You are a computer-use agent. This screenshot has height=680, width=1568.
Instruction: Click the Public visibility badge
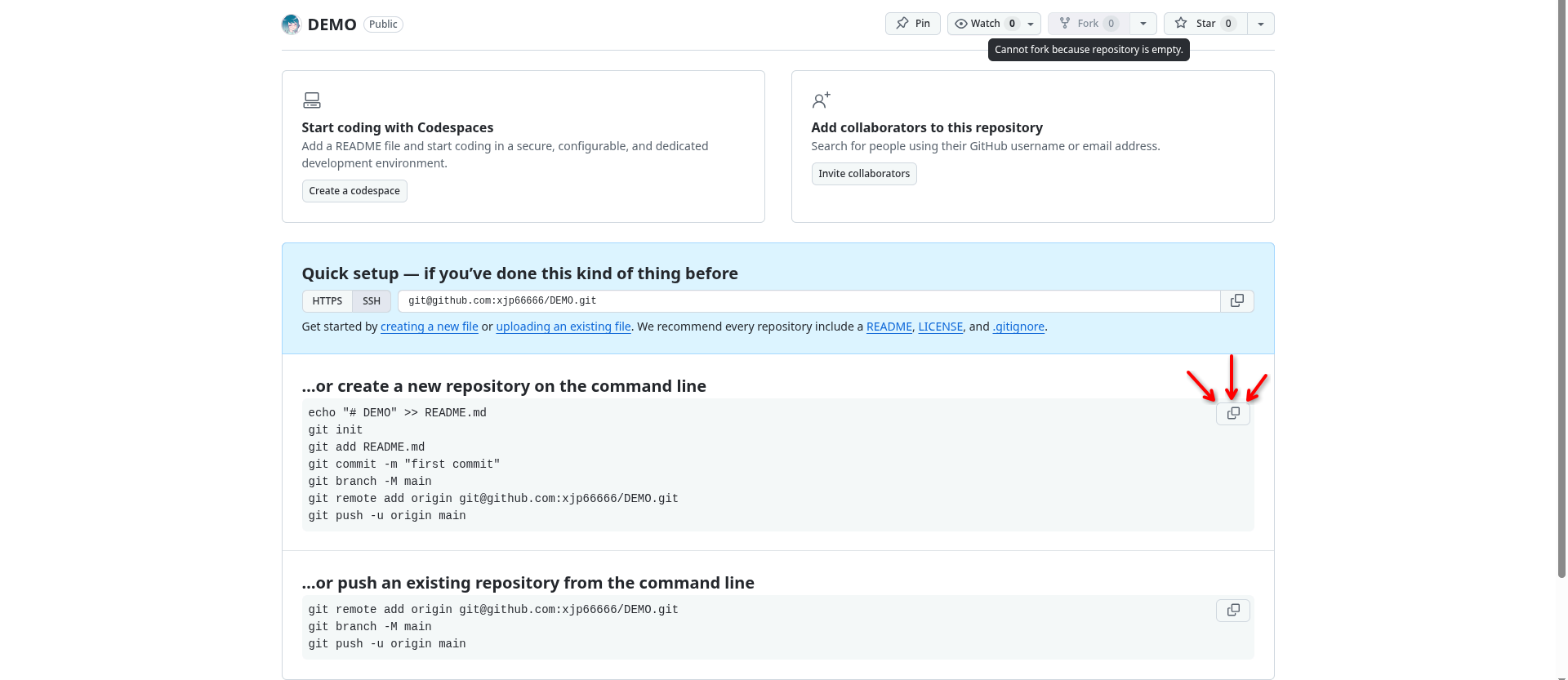pos(383,24)
